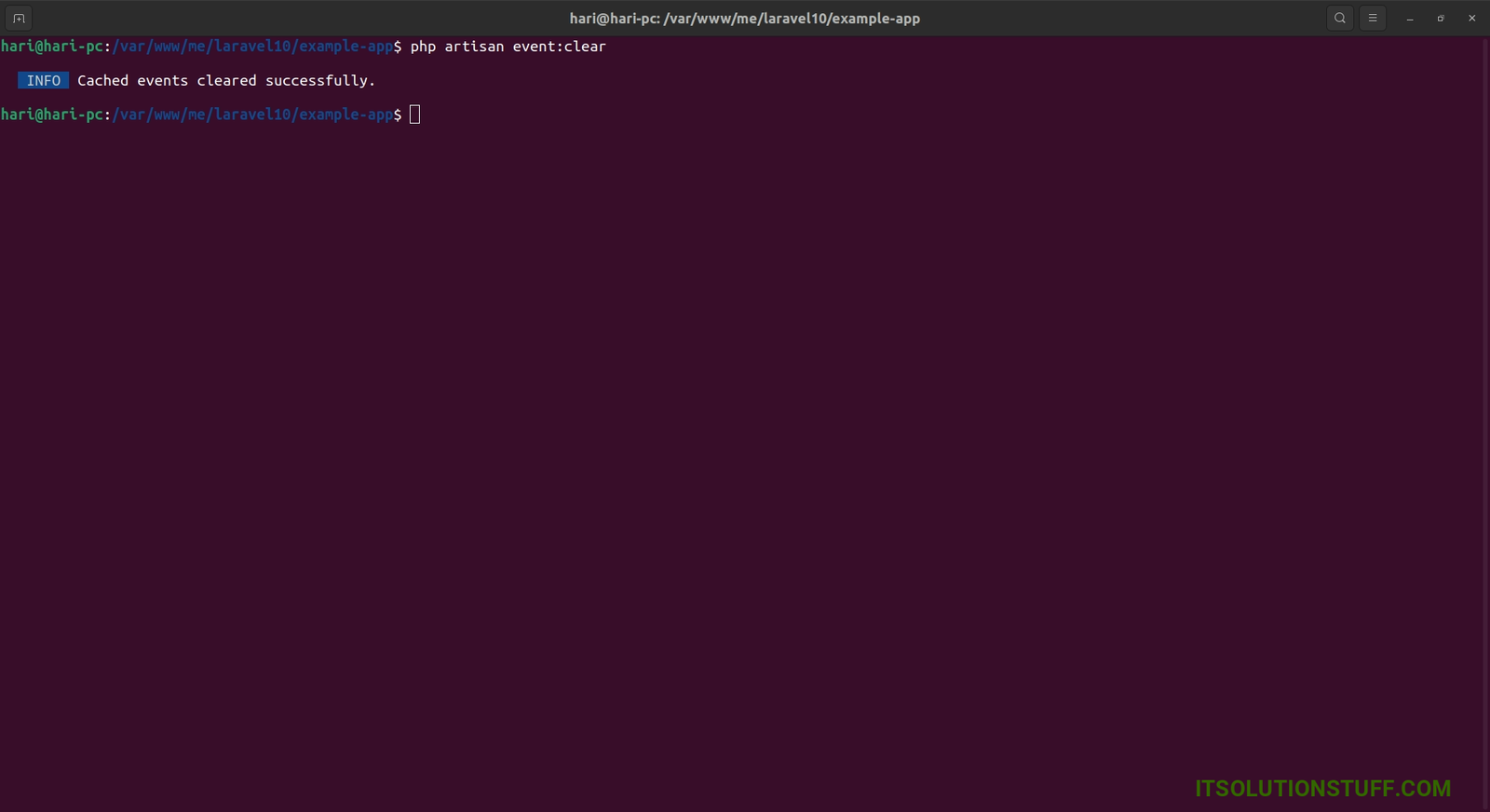Click 'hari@hari-pc' in the second prompt
1490x812 pixels.
pyautogui.click(x=52, y=115)
